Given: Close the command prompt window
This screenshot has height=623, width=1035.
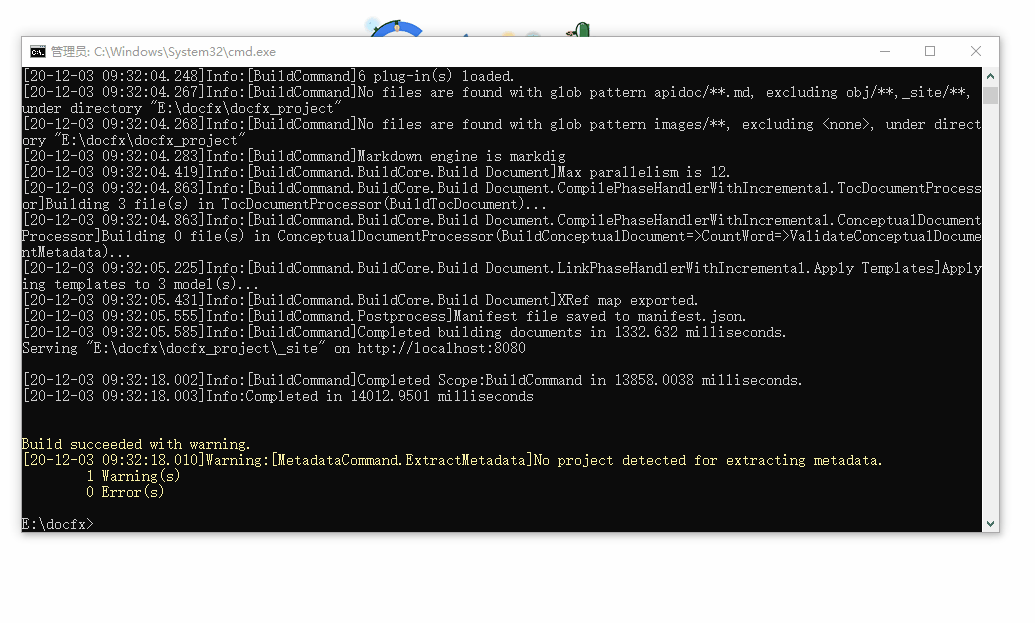Looking at the screenshot, I should click(976, 52).
